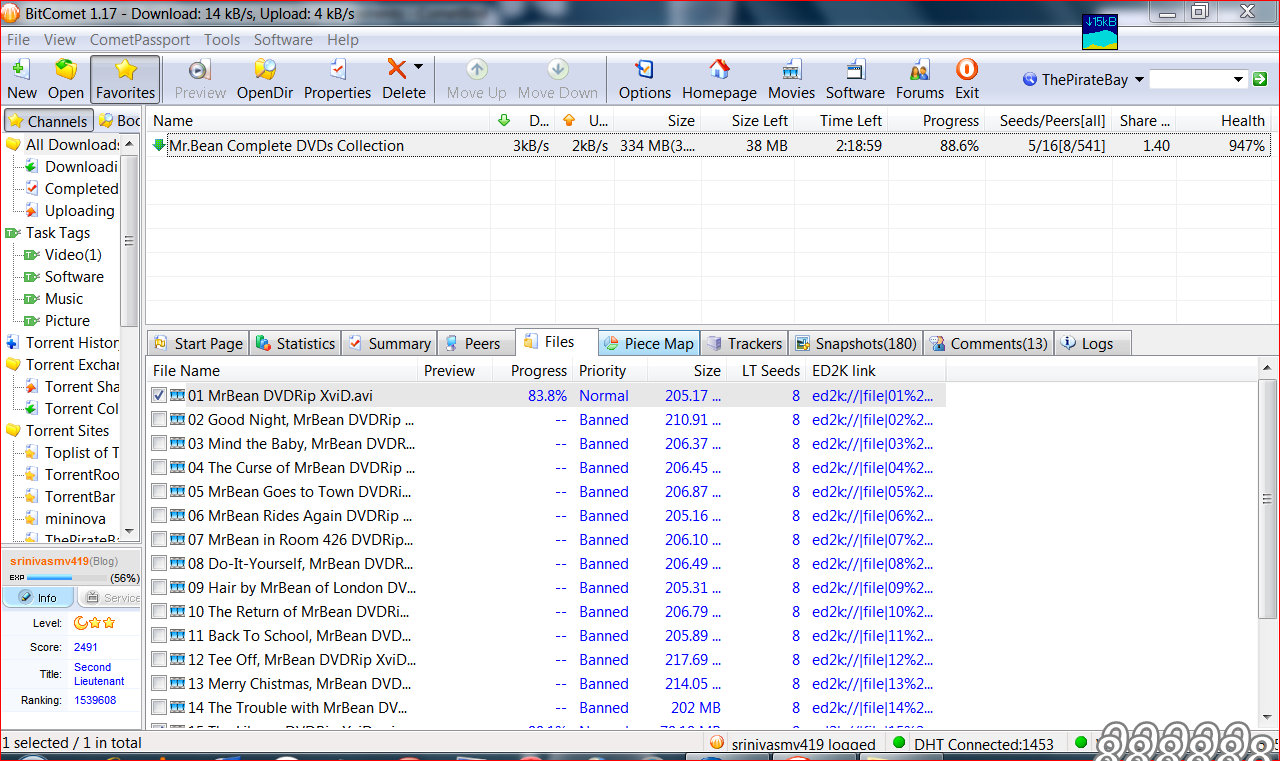Image resolution: width=1280 pixels, height=761 pixels.
Task: Sort task list by Health column
Action: [x=1222, y=120]
